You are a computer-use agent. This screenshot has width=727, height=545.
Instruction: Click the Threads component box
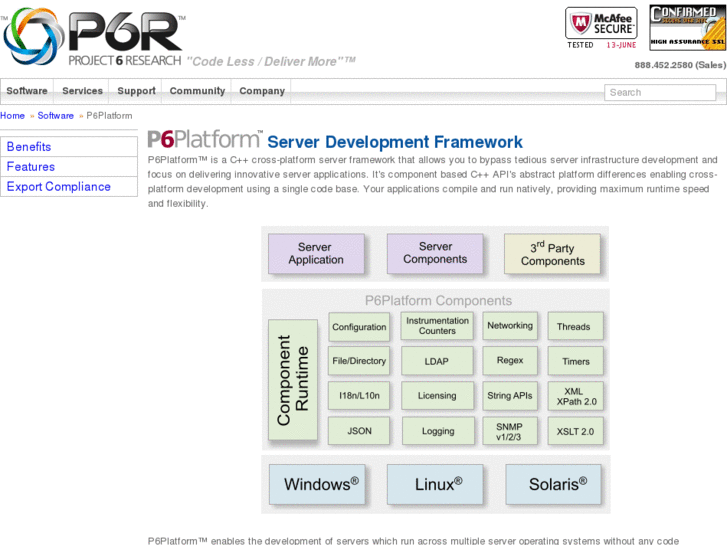tap(575, 326)
